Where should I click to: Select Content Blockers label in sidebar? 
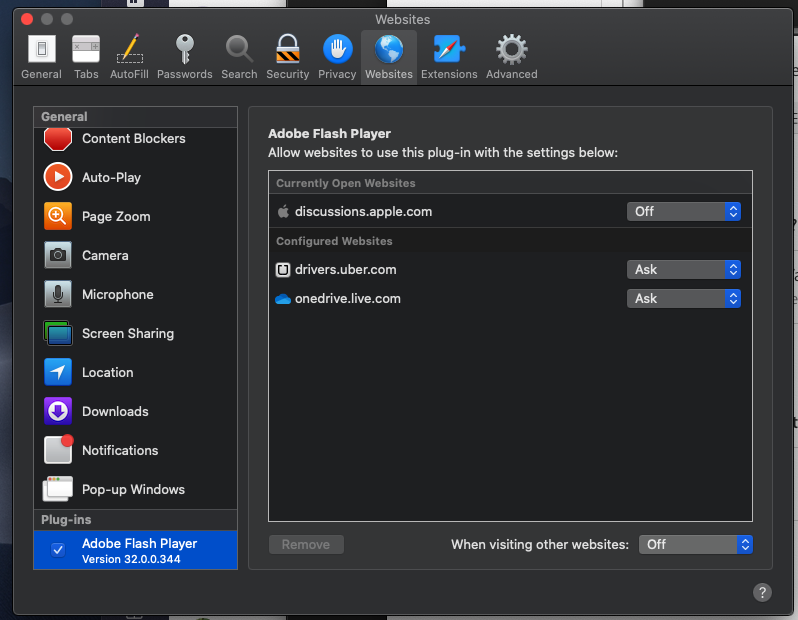[134, 138]
